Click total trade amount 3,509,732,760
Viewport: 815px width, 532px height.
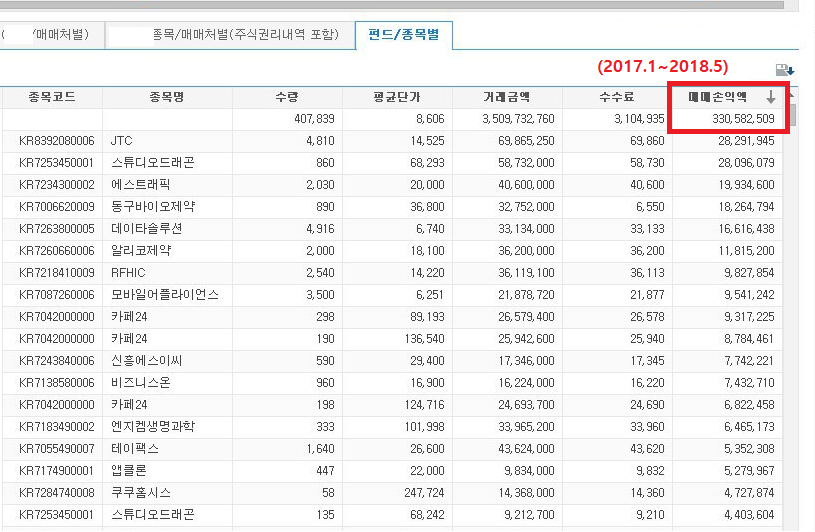coord(518,119)
